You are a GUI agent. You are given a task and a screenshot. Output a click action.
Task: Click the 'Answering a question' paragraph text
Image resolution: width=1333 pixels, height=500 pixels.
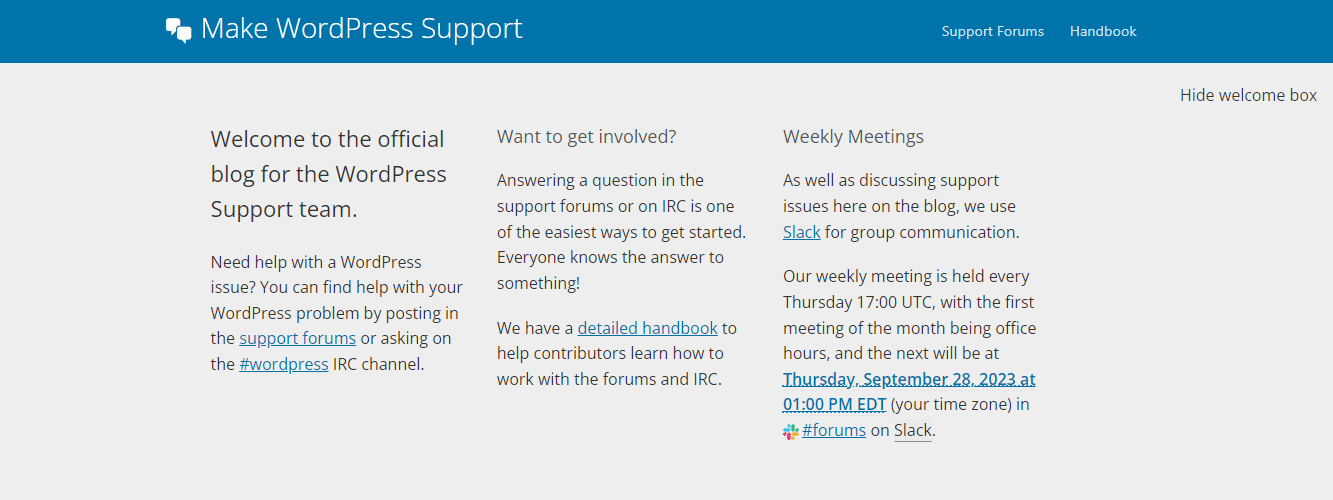[x=621, y=232]
